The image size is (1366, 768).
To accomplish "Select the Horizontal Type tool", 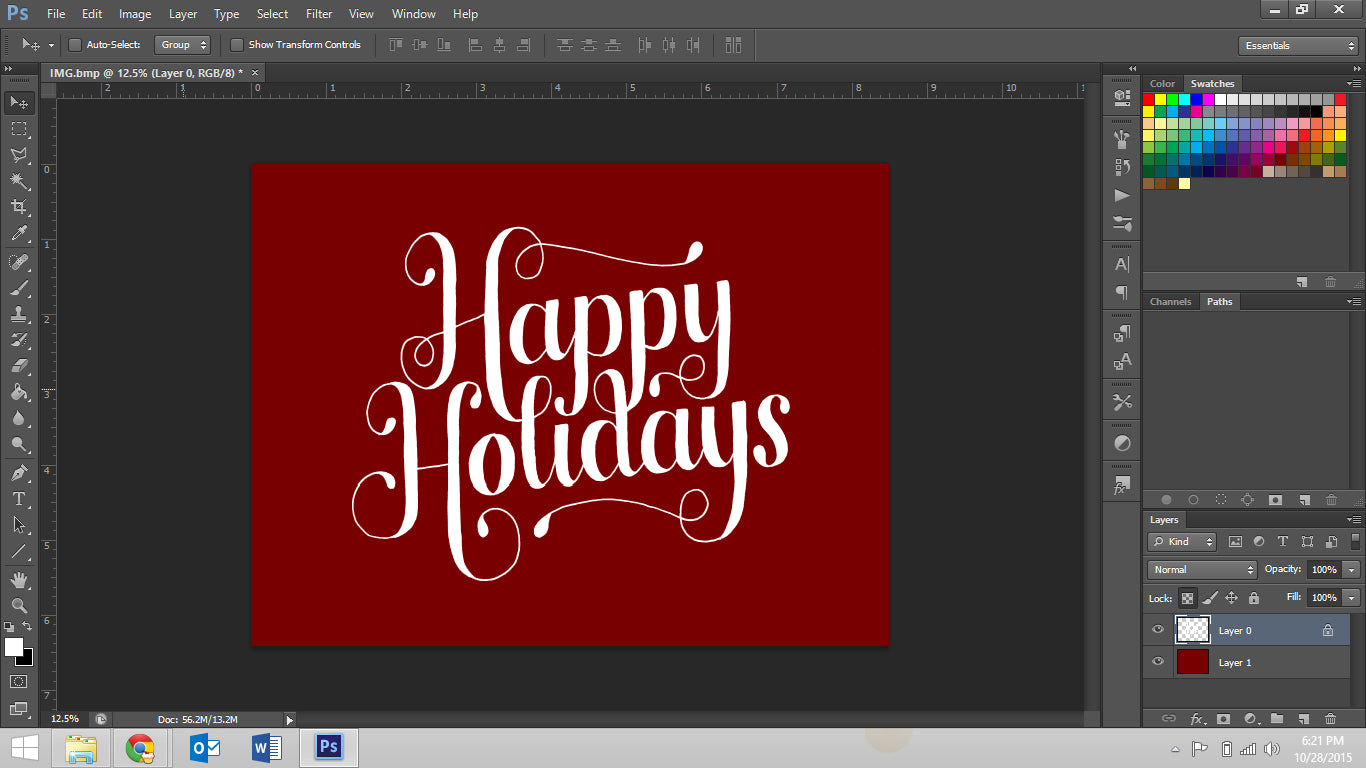I will [x=19, y=499].
